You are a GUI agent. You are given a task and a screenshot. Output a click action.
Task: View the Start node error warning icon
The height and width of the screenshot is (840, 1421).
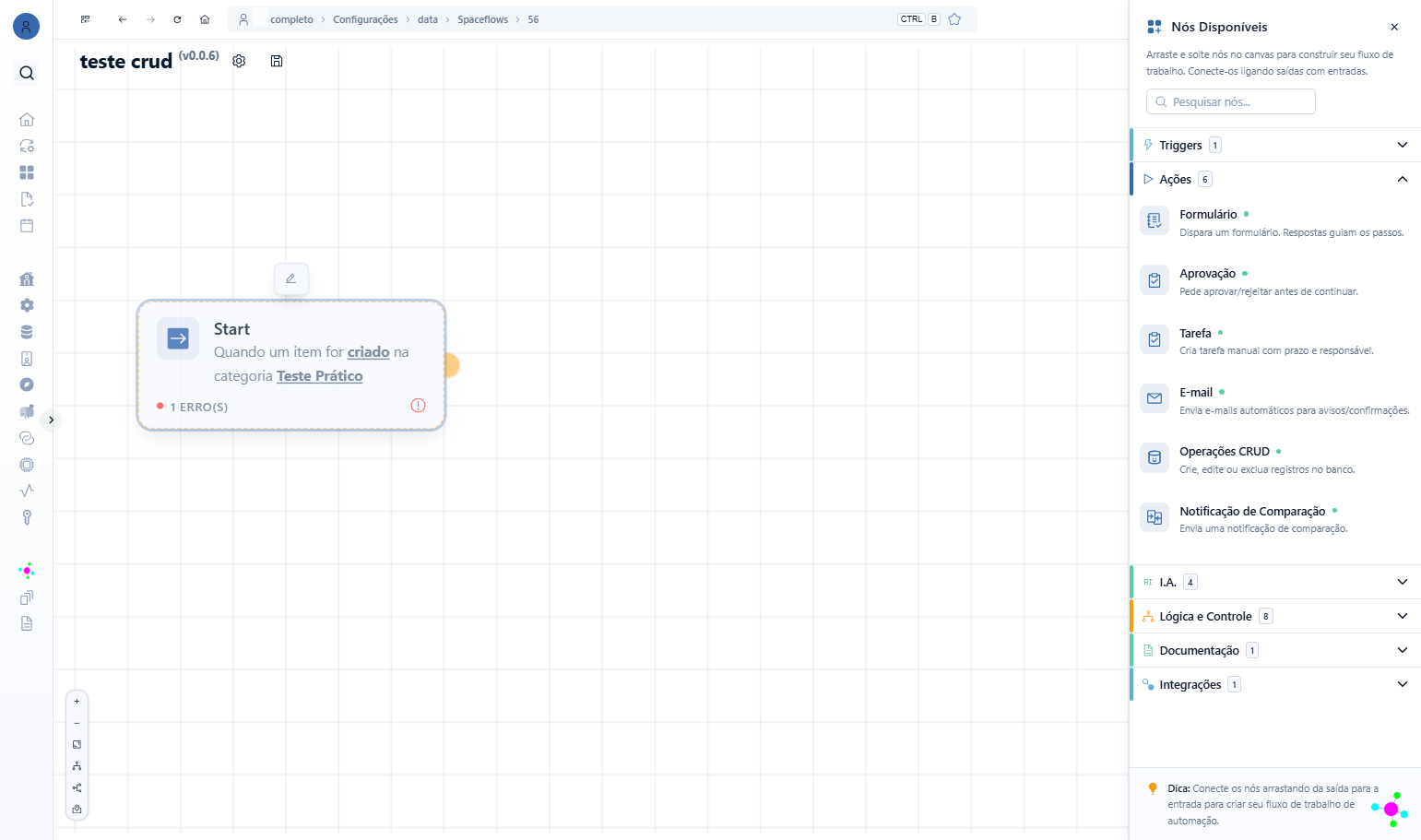pos(418,406)
